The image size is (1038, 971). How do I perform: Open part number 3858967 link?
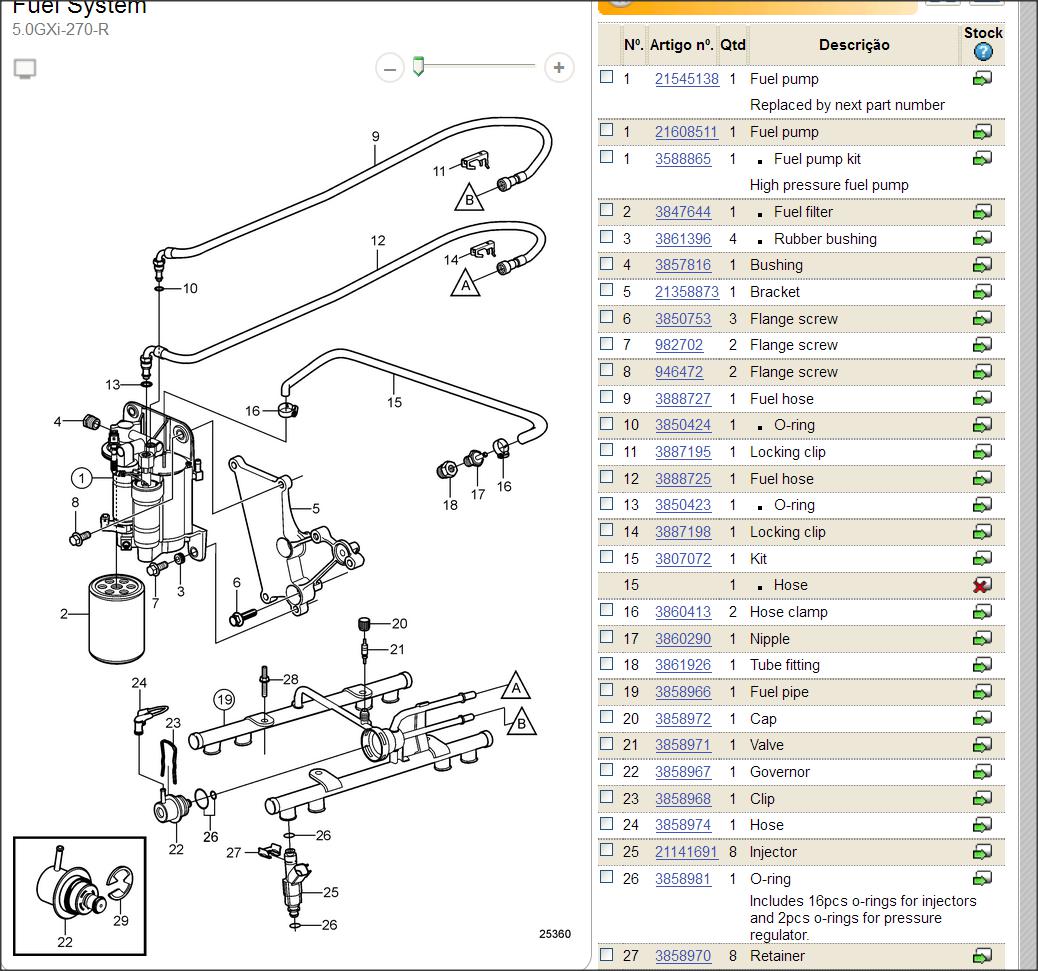click(x=683, y=772)
